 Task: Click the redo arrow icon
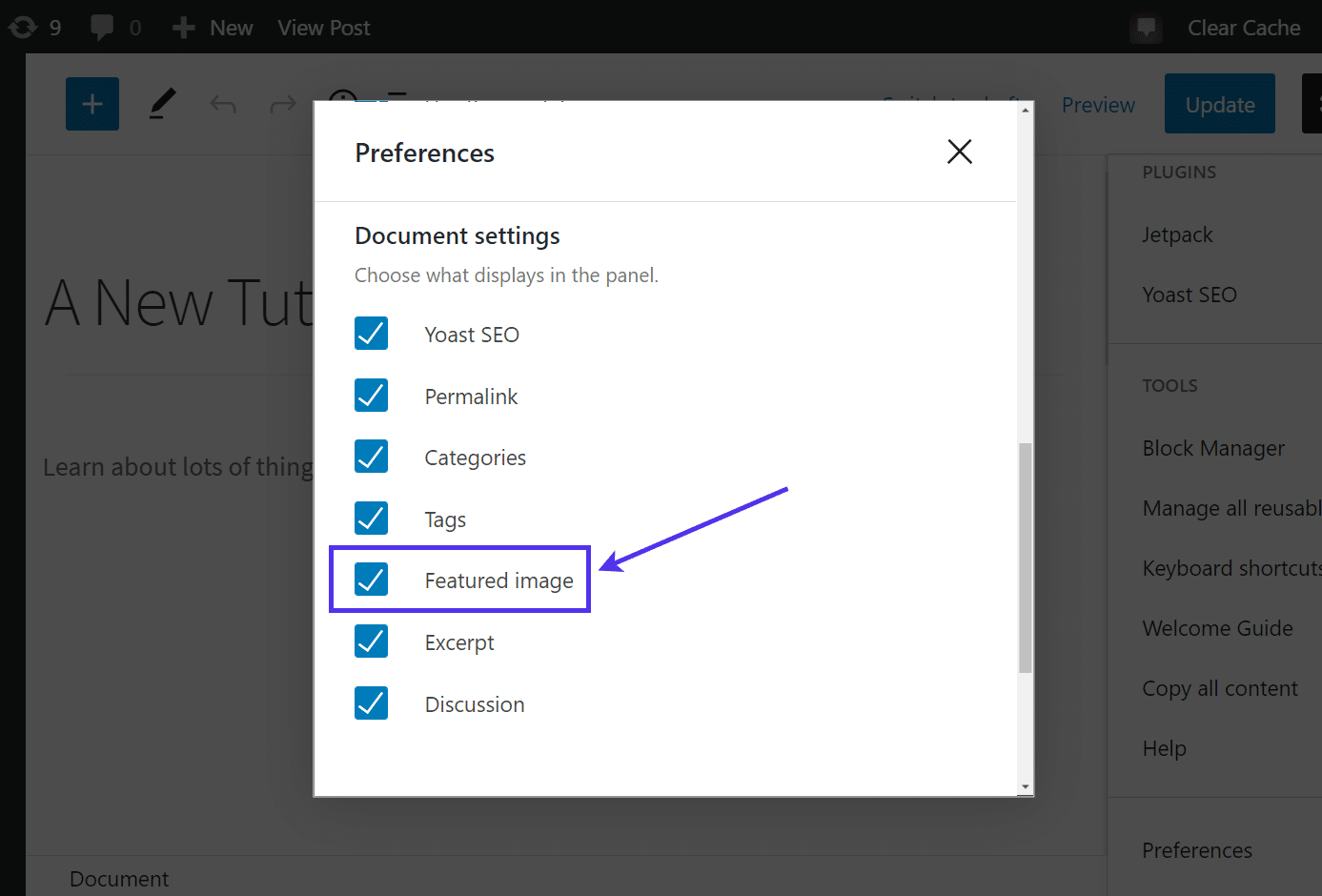(283, 104)
